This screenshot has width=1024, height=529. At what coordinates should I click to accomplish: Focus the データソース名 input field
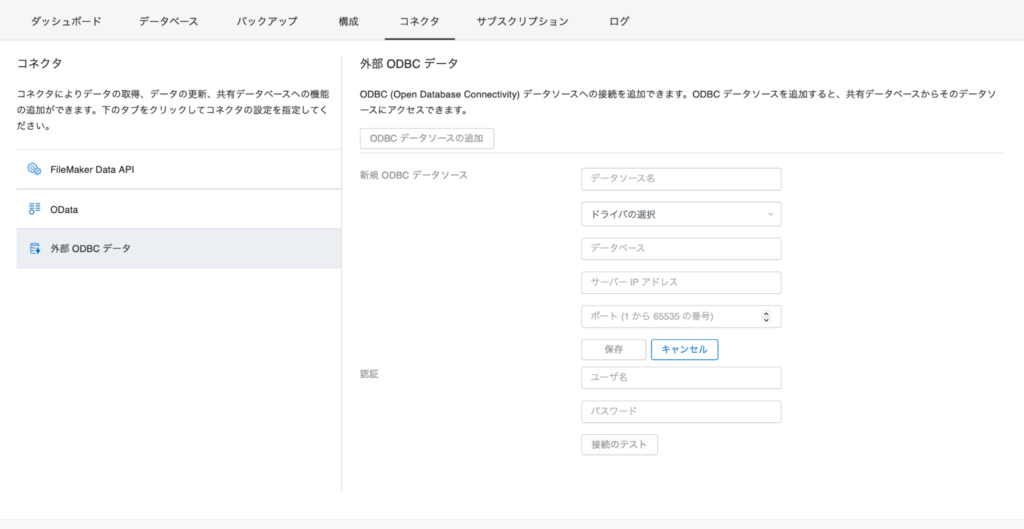click(680, 179)
